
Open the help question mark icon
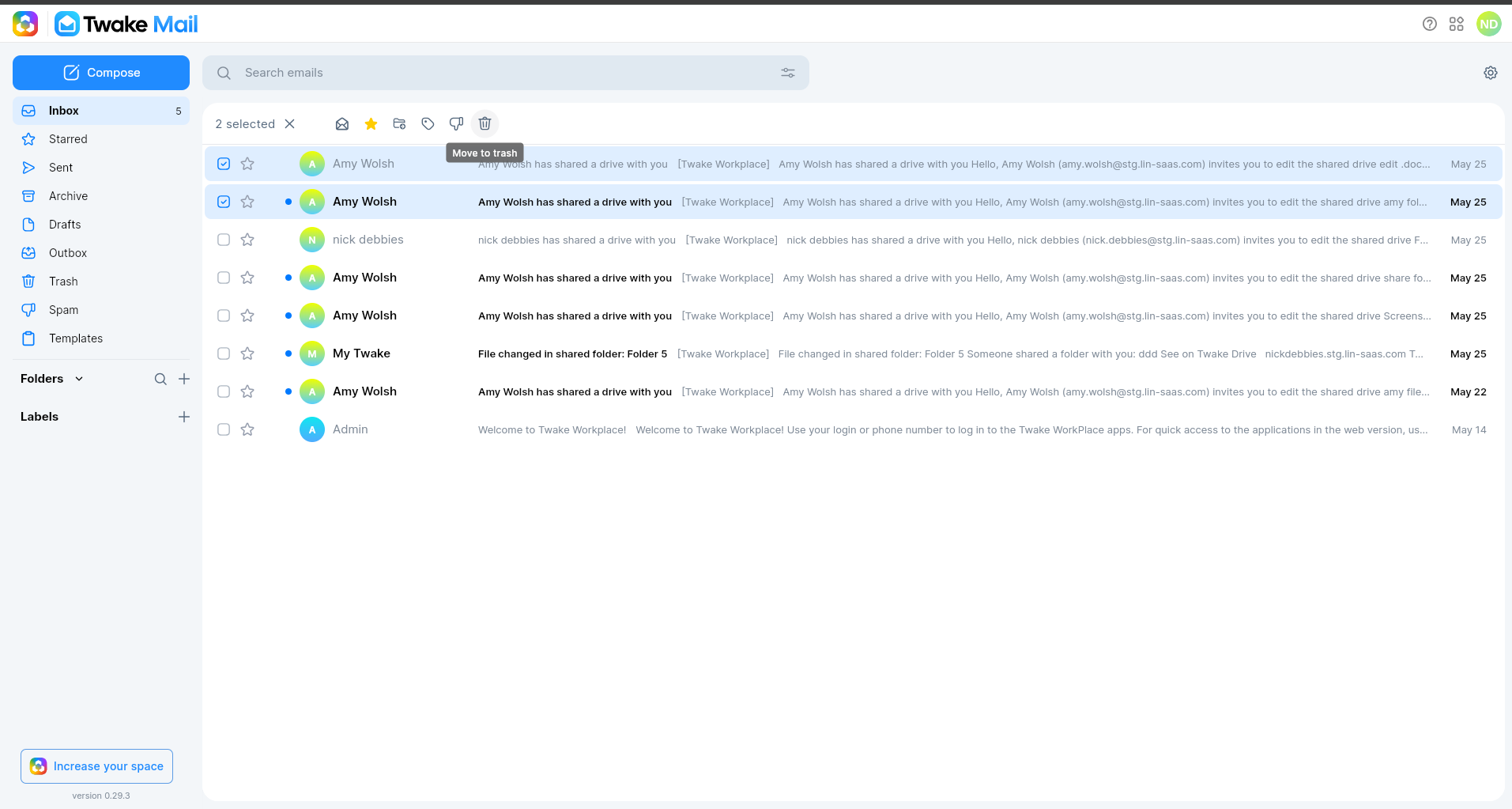(x=1429, y=24)
